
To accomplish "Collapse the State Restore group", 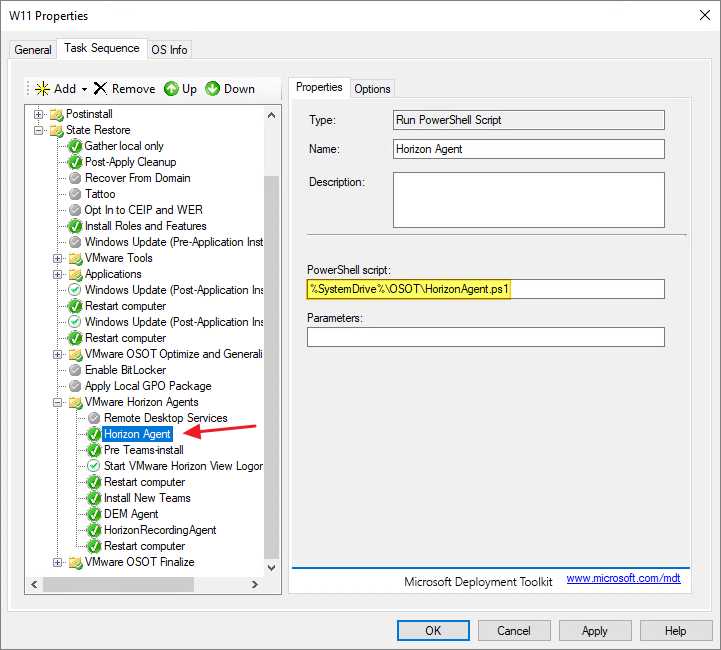I will point(39,130).
